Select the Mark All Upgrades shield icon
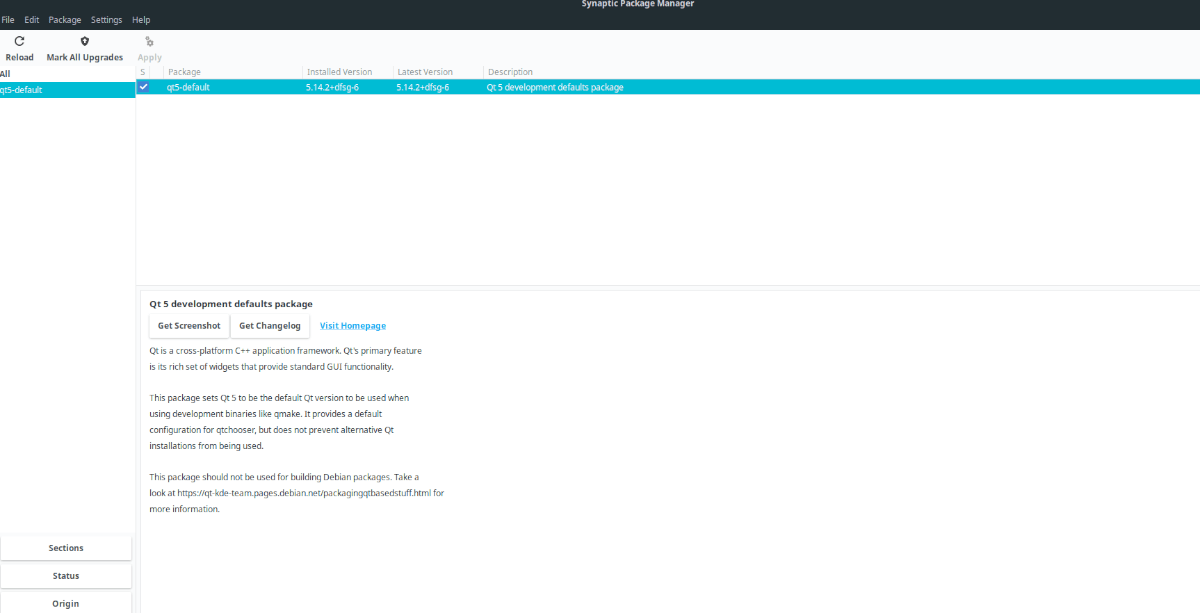 coord(84,45)
